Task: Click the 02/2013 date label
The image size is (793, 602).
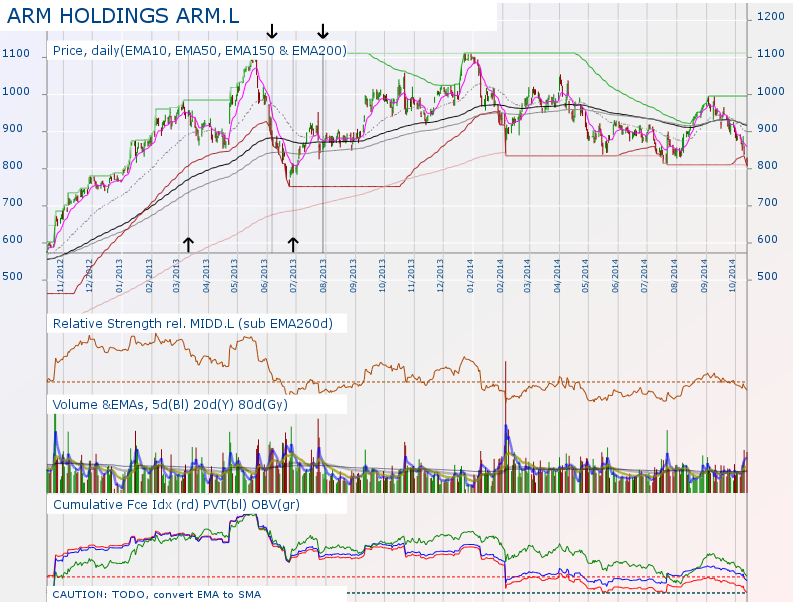Action: 149,276
